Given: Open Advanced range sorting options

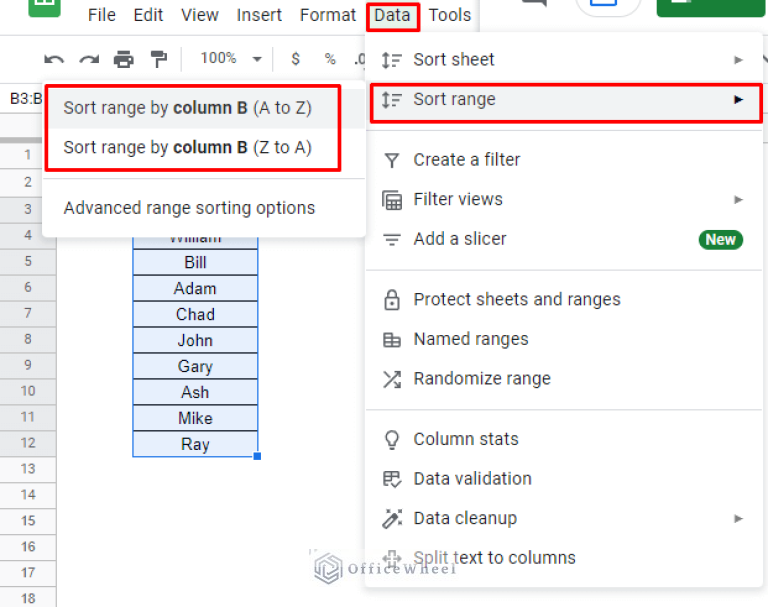Looking at the screenshot, I should [x=189, y=208].
